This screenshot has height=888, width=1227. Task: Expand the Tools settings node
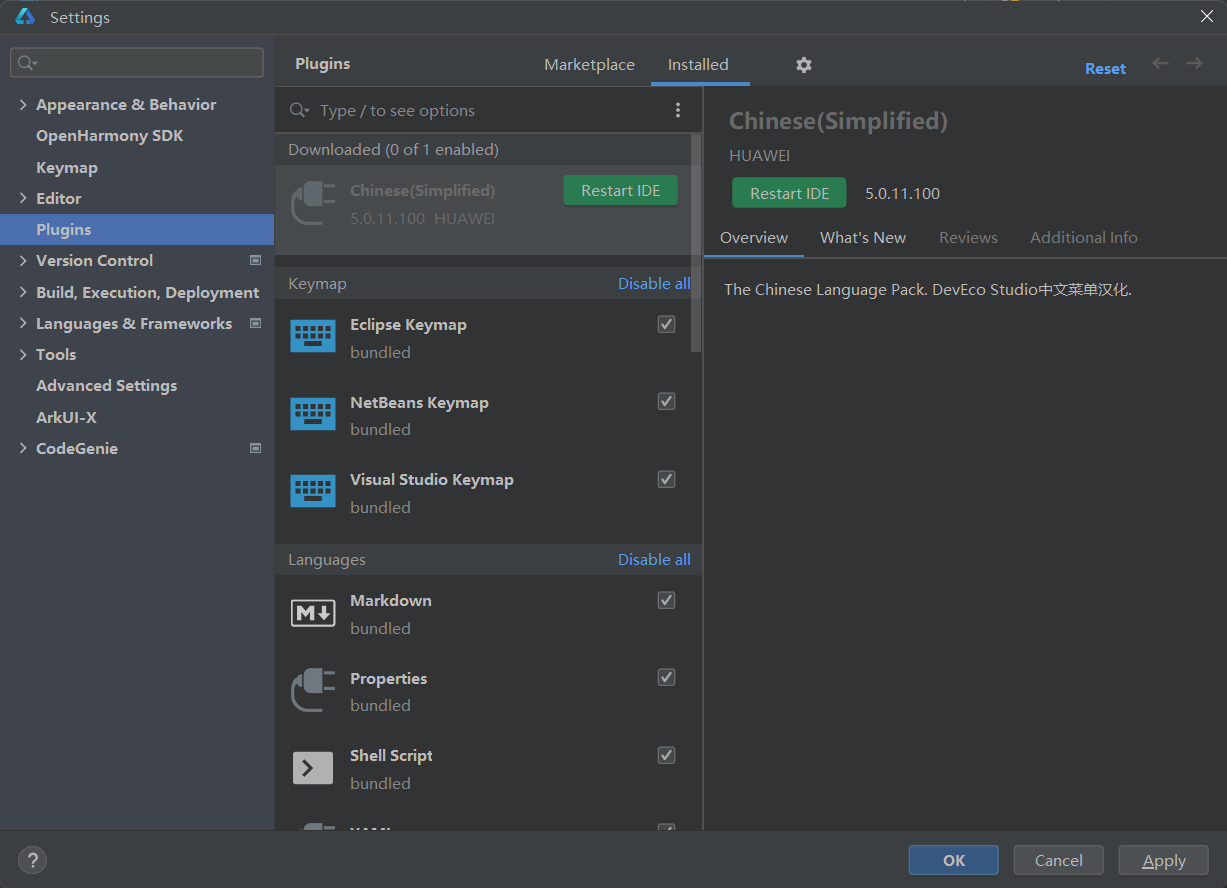pyautogui.click(x=23, y=354)
